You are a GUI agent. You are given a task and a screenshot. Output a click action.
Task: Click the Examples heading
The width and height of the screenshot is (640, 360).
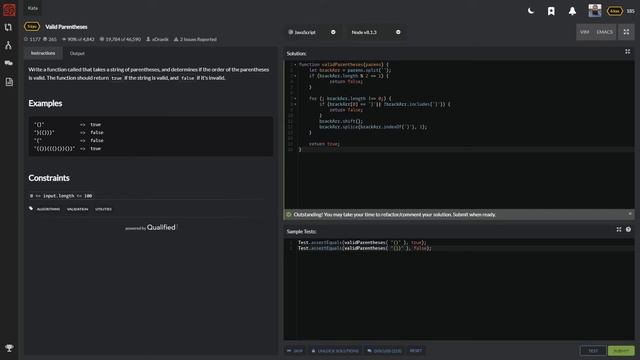coord(45,103)
